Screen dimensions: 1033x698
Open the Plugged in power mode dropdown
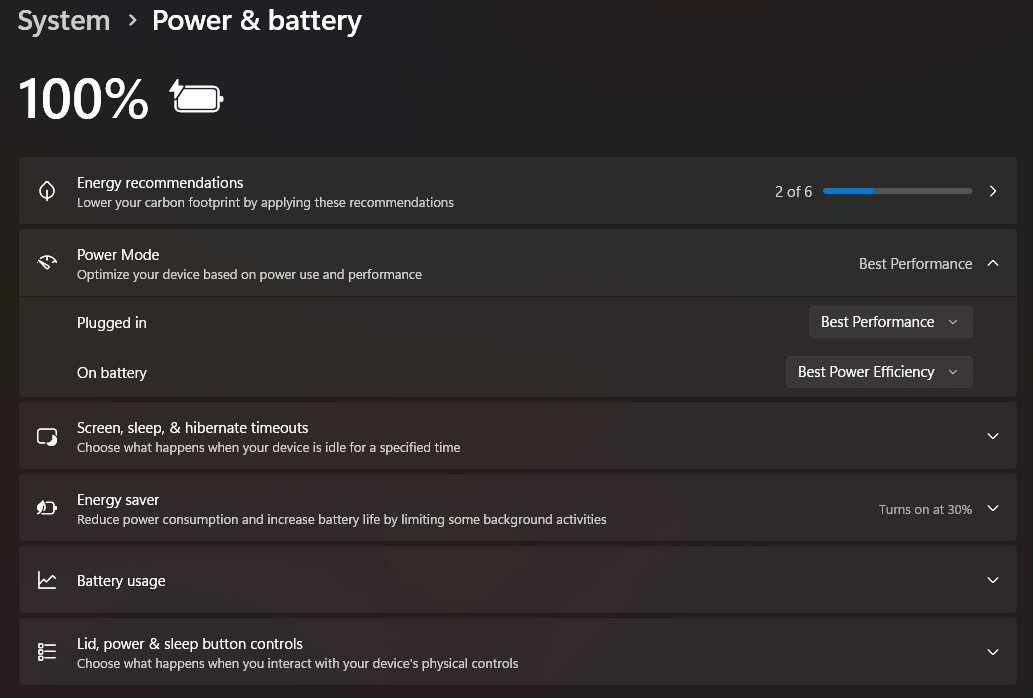(x=889, y=321)
